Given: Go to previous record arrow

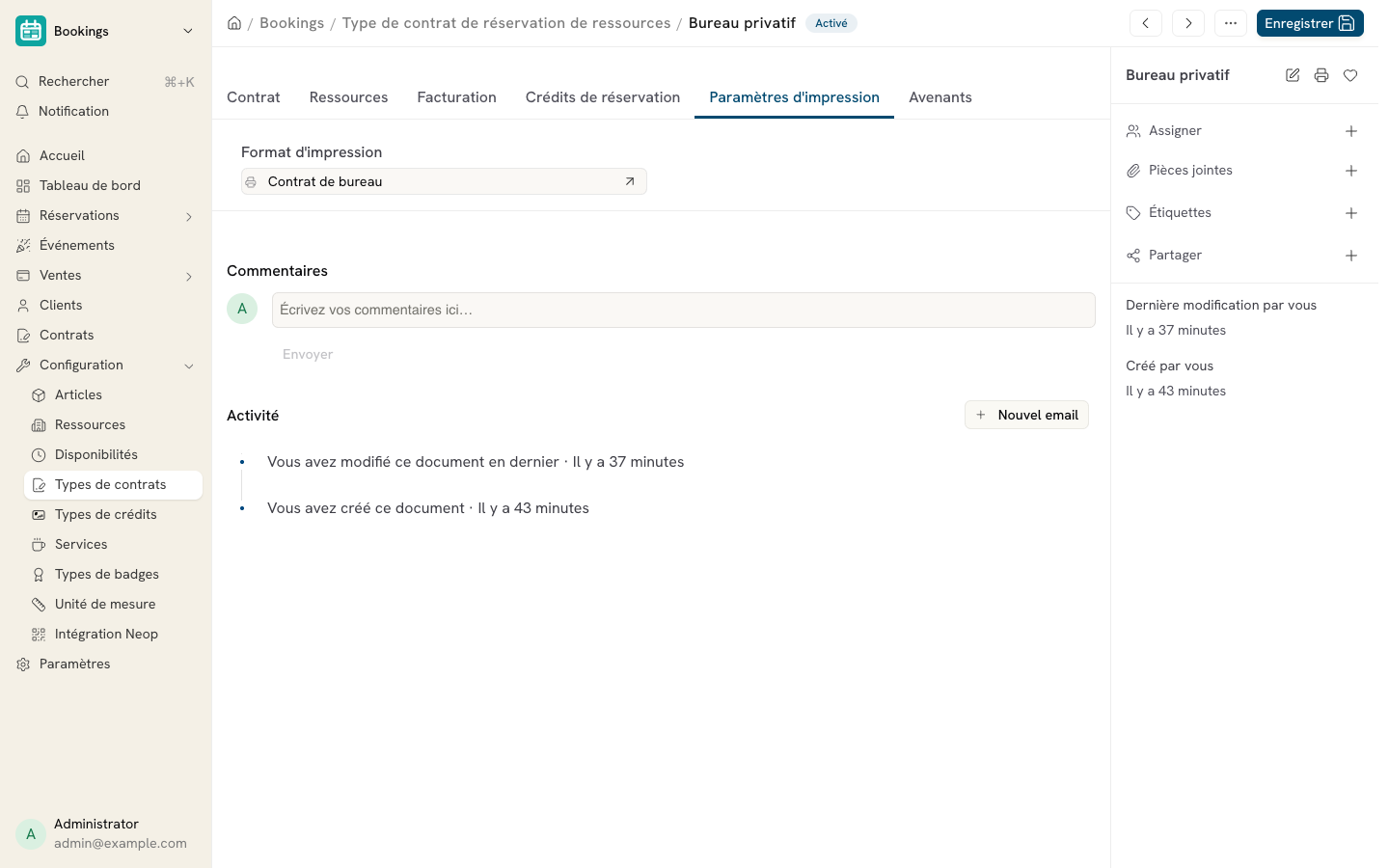Looking at the screenshot, I should [1146, 23].
